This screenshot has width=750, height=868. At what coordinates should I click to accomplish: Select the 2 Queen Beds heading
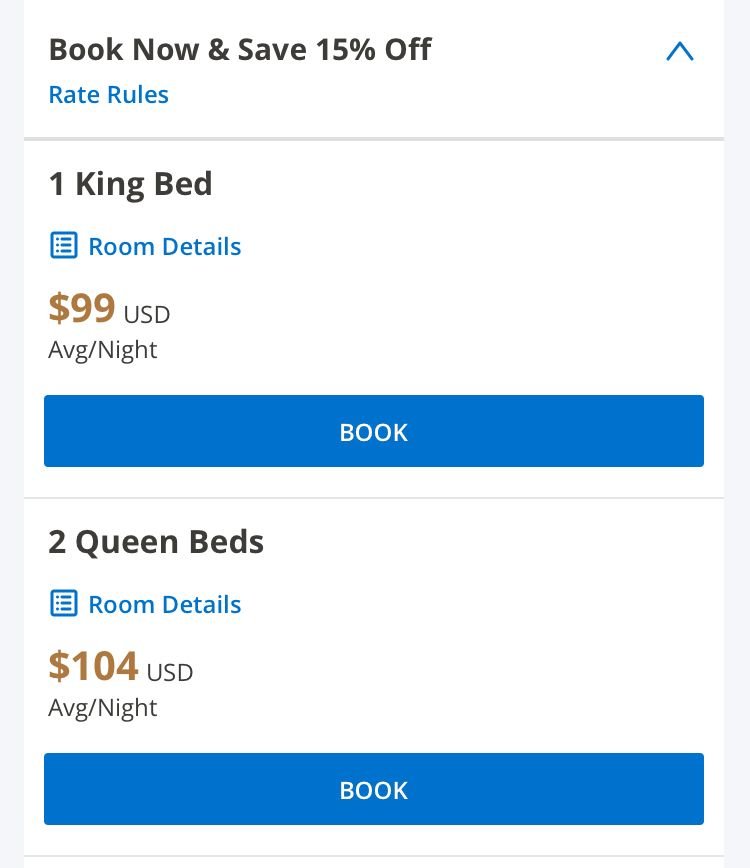pos(156,542)
